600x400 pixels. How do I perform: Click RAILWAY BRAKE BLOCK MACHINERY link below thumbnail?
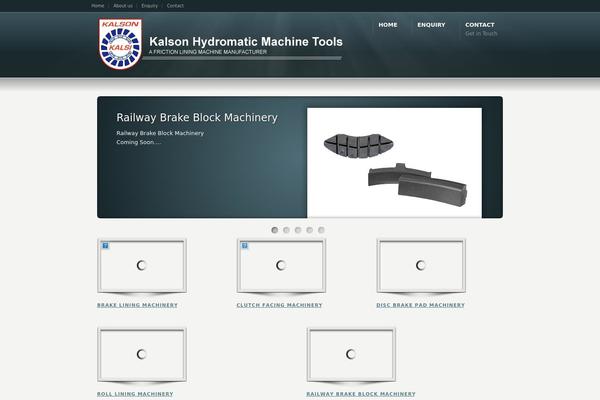361,394
